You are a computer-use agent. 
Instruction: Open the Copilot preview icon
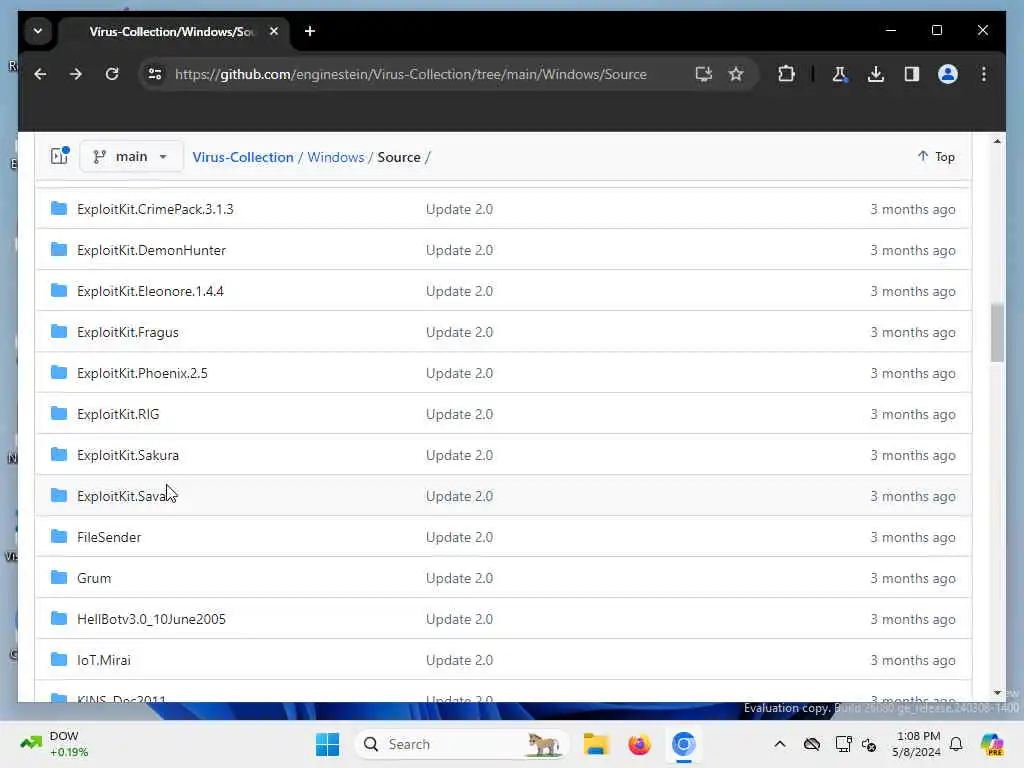coord(992,744)
